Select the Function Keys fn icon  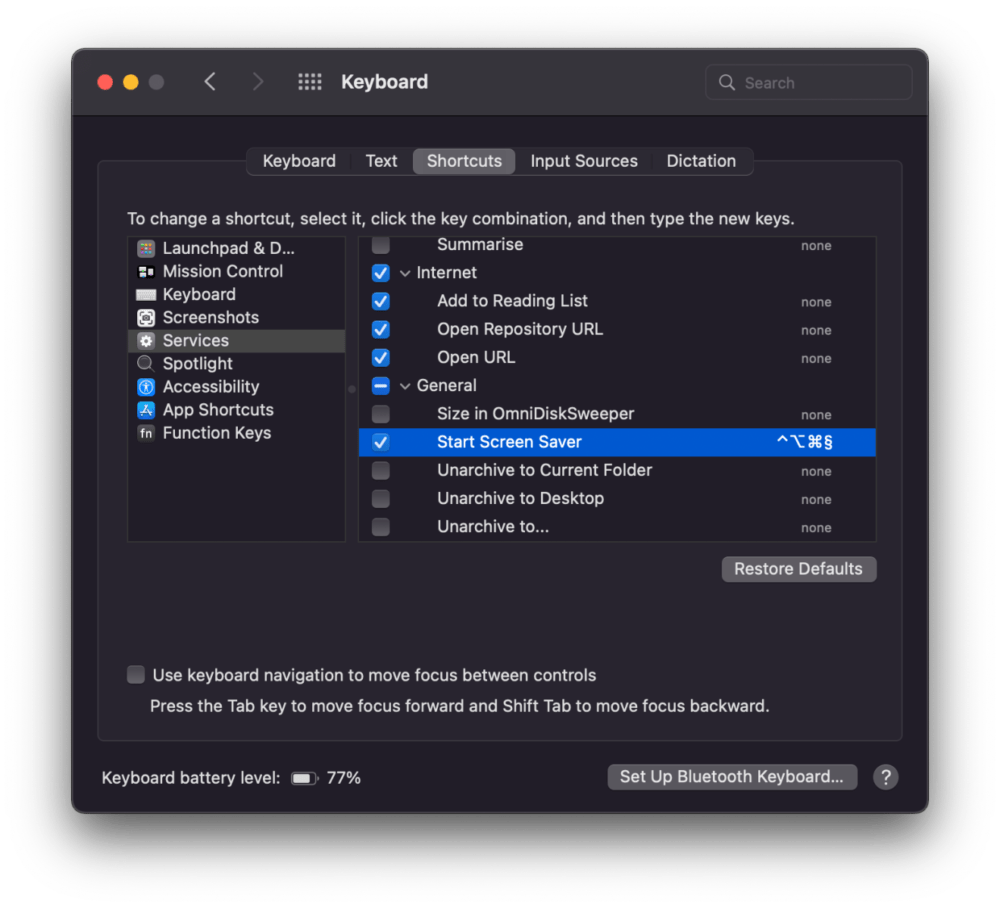coord(146,432)
